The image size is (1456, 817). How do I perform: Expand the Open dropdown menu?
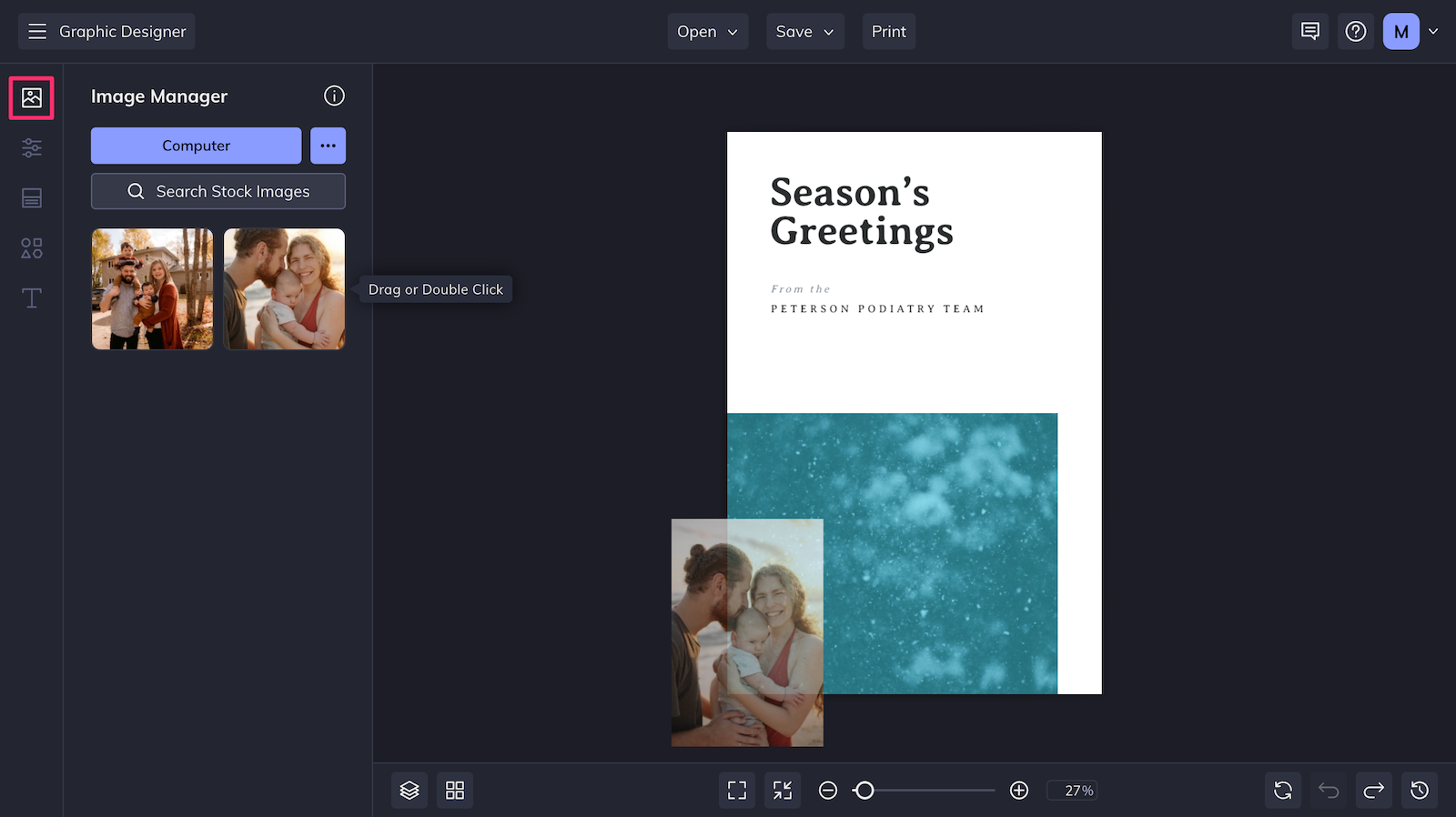708,31
